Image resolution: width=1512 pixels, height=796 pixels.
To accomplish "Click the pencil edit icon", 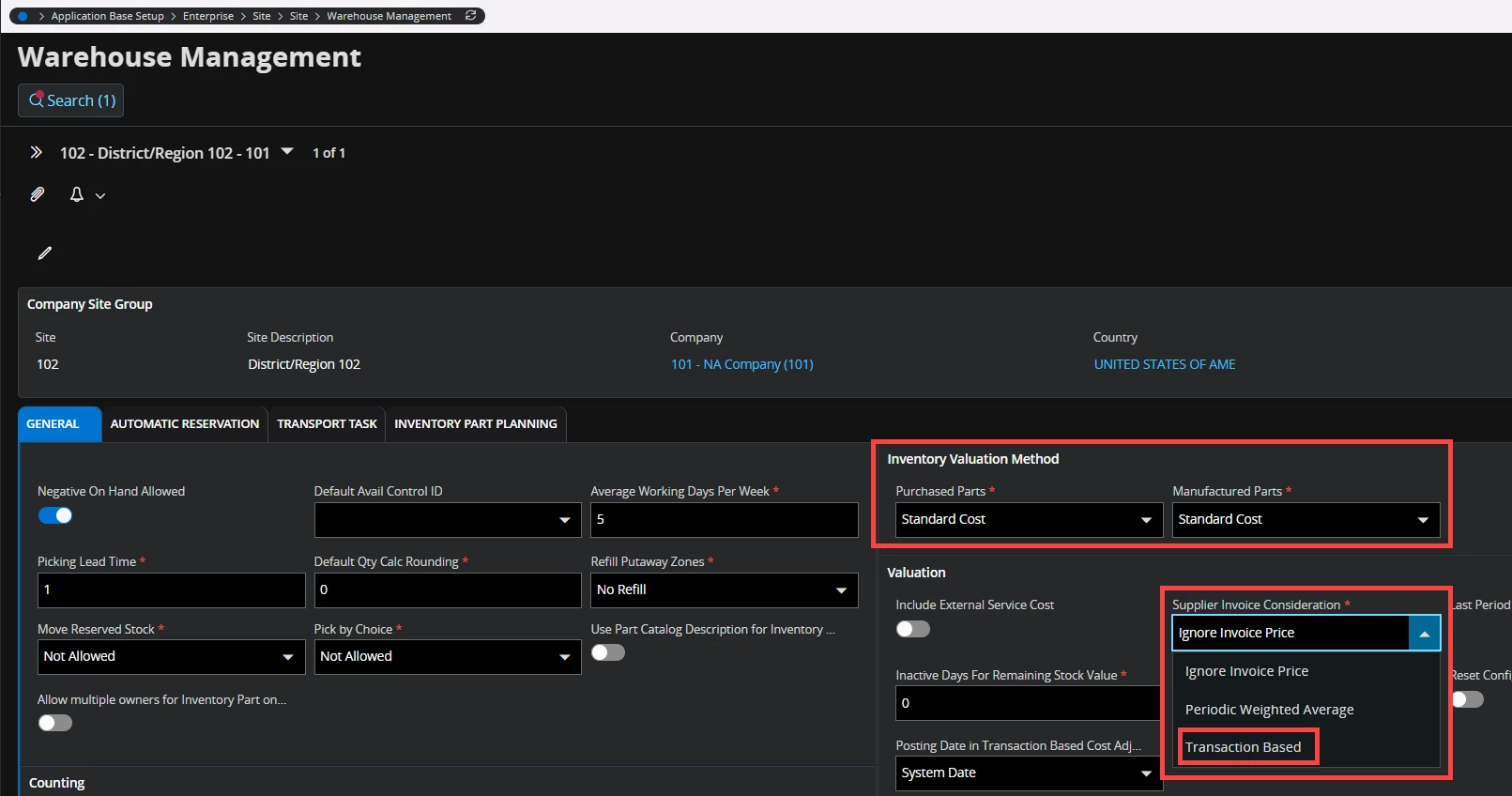I will 44,253.
